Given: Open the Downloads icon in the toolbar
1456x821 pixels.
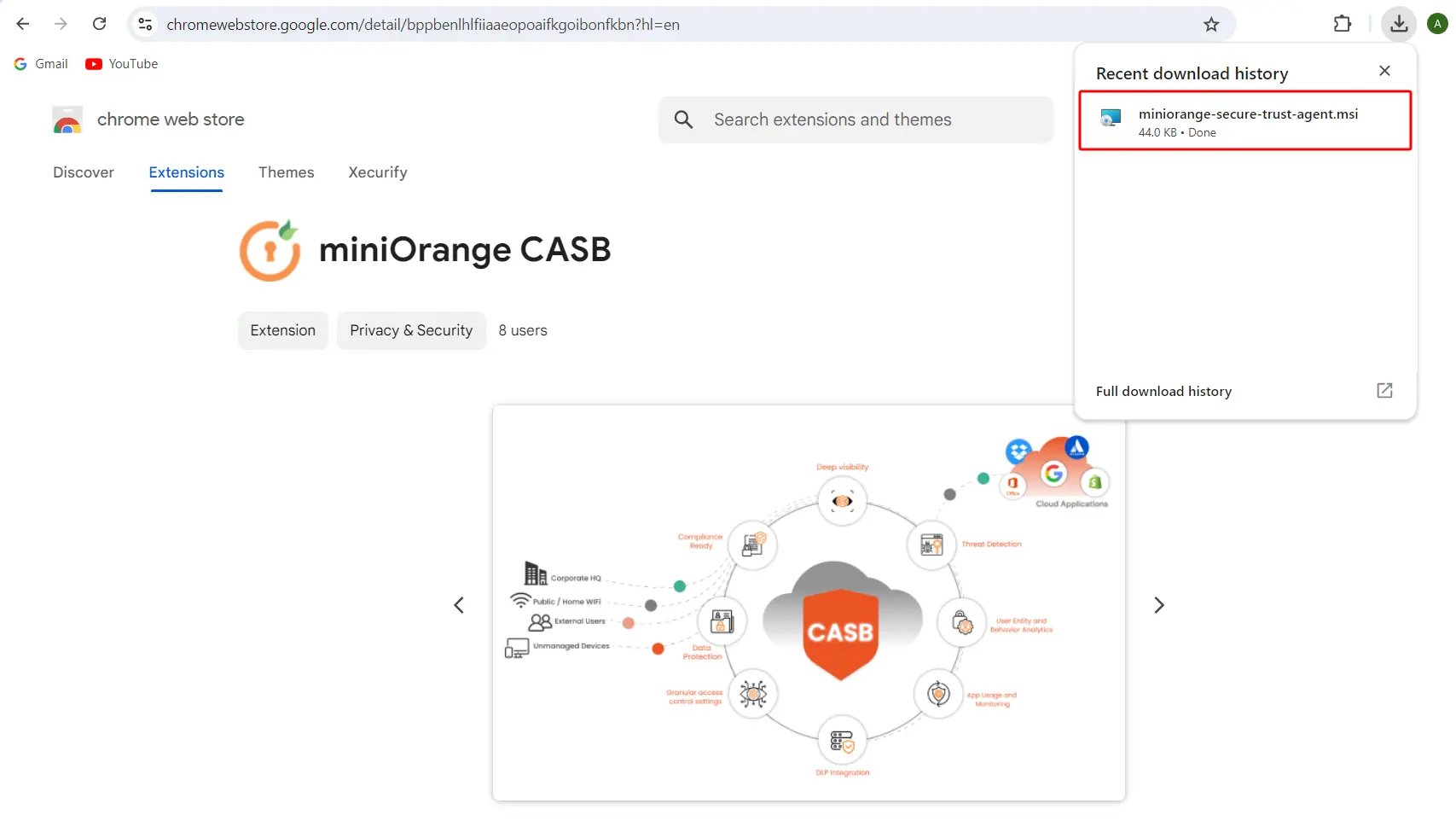Looking at the screenshot, I should (1398, 23).
